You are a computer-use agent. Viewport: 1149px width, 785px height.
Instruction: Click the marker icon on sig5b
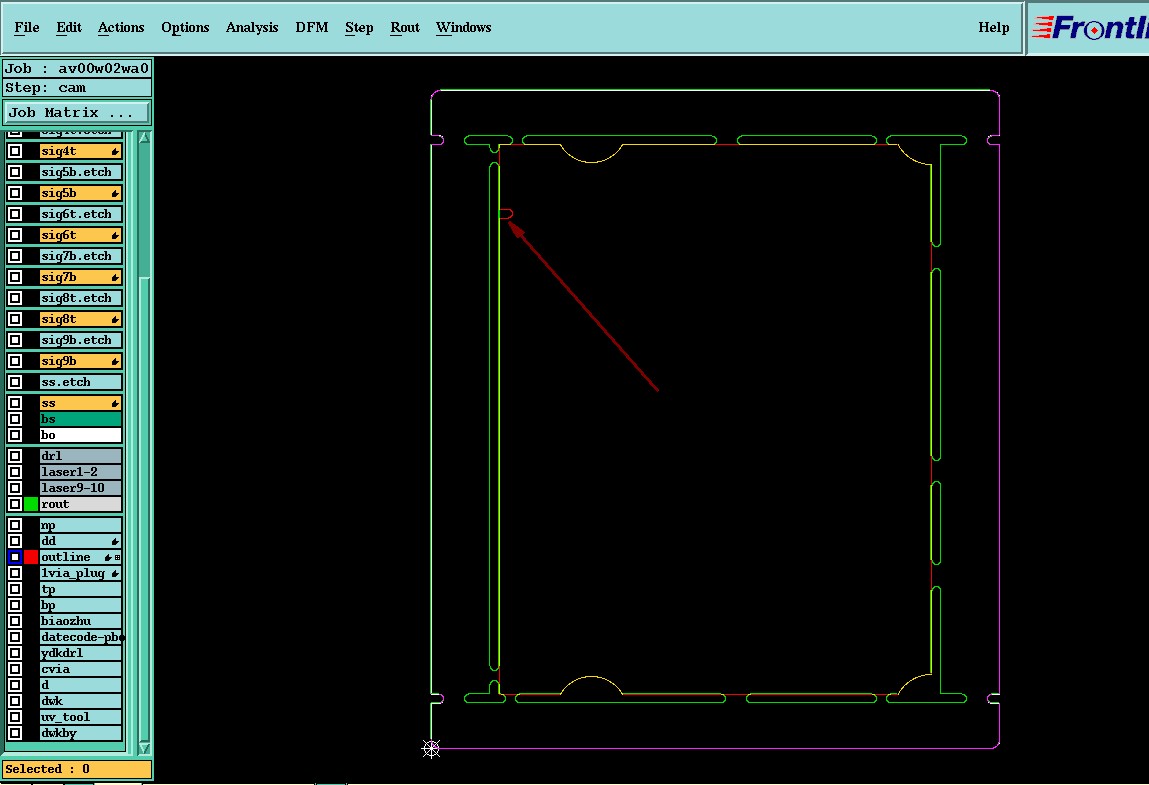[115, 194]
